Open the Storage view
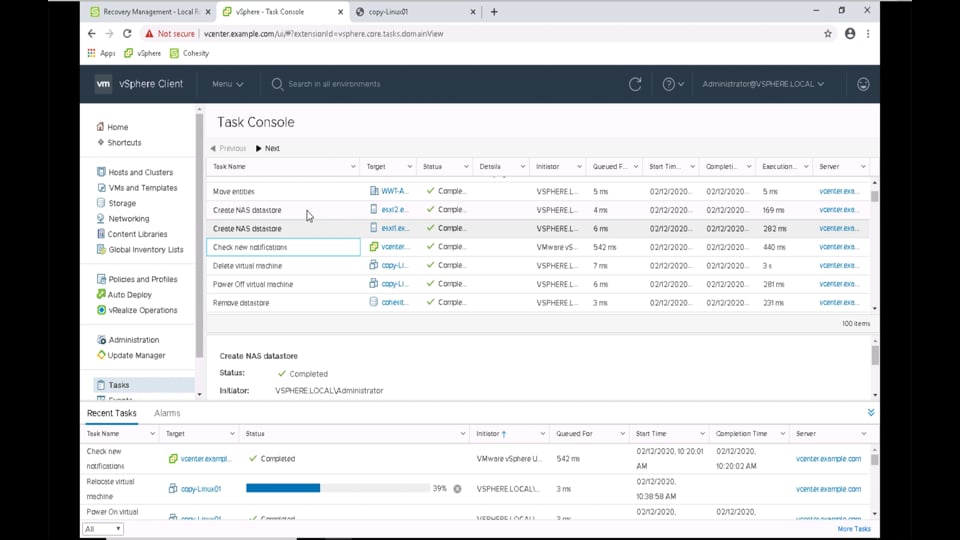The width and height of the screenshot is (960, 540). [116, 203]
